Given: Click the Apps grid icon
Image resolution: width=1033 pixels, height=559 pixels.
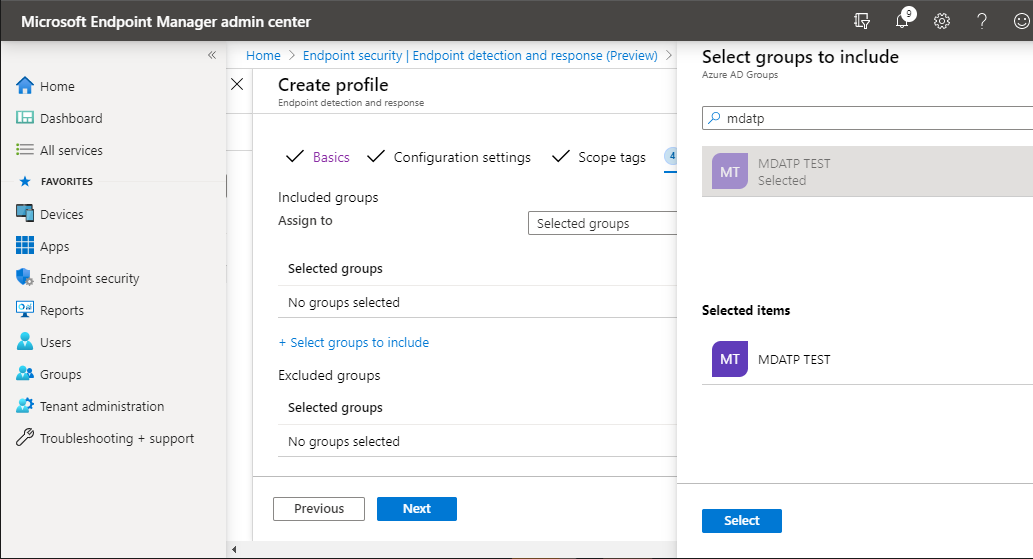Looking at the screenshot, I should [x=25, y=246].
